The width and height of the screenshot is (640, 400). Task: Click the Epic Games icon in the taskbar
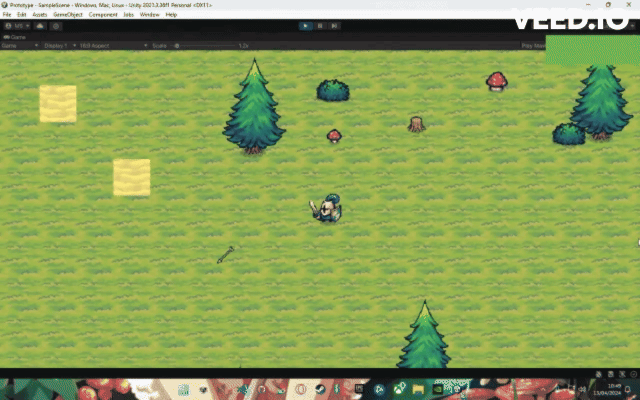[359, 389]
